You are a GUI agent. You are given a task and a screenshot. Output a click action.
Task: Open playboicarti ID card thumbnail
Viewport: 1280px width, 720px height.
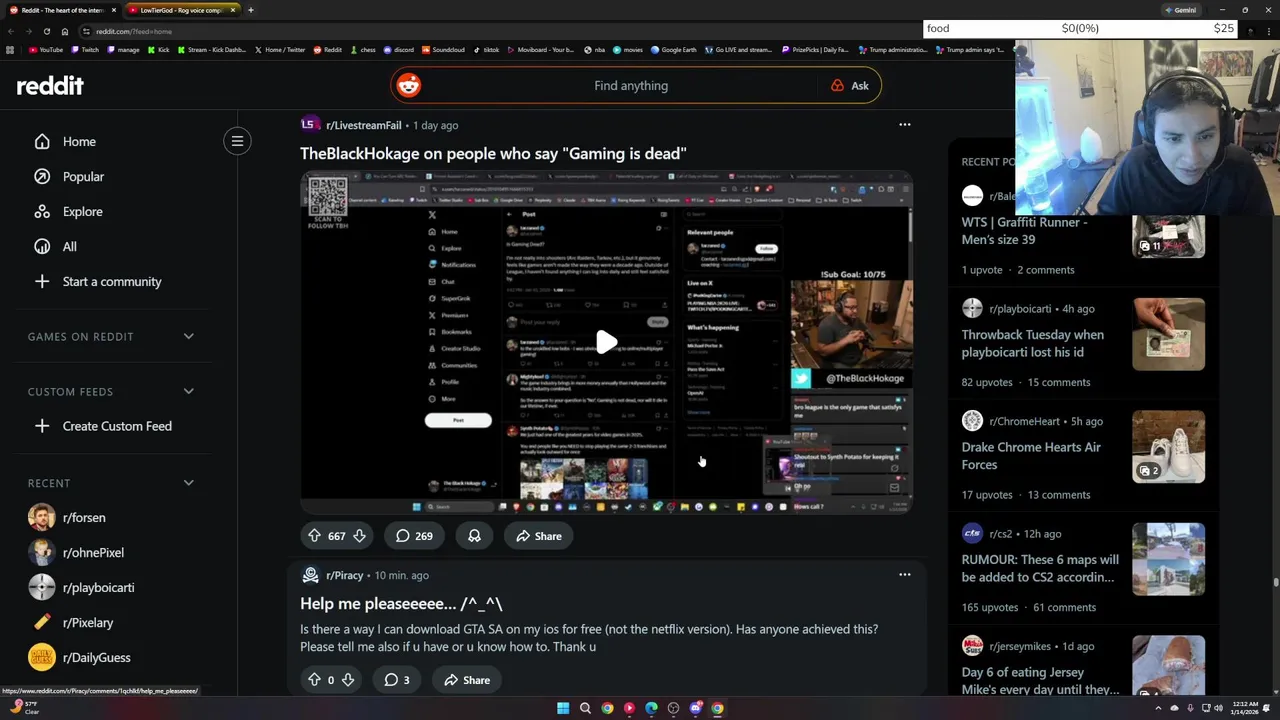click(1168, 334)
